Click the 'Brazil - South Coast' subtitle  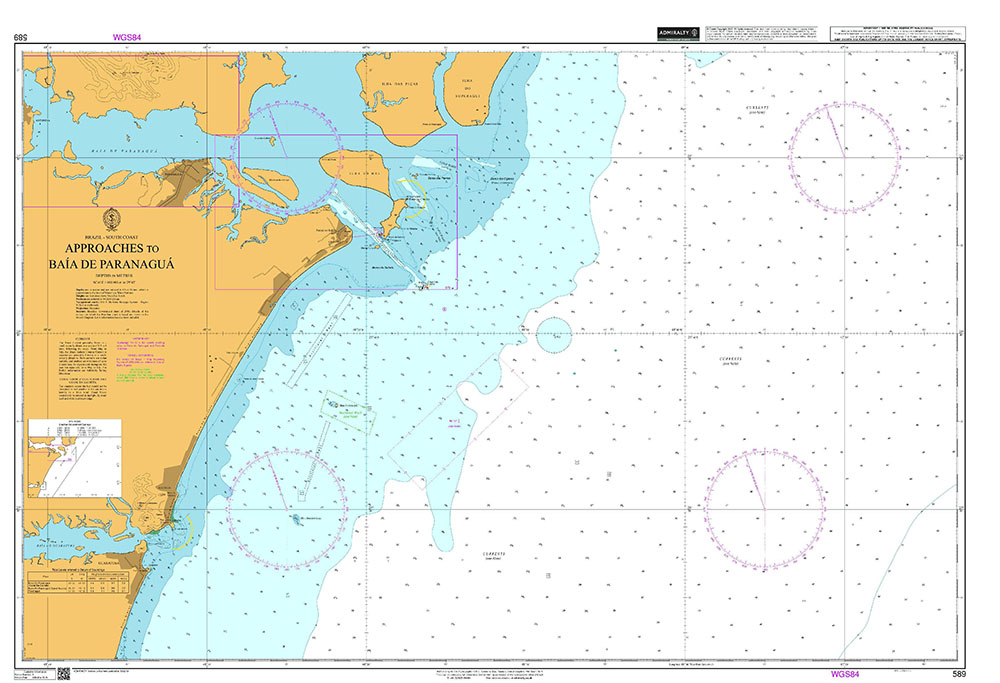coord(112,237)
